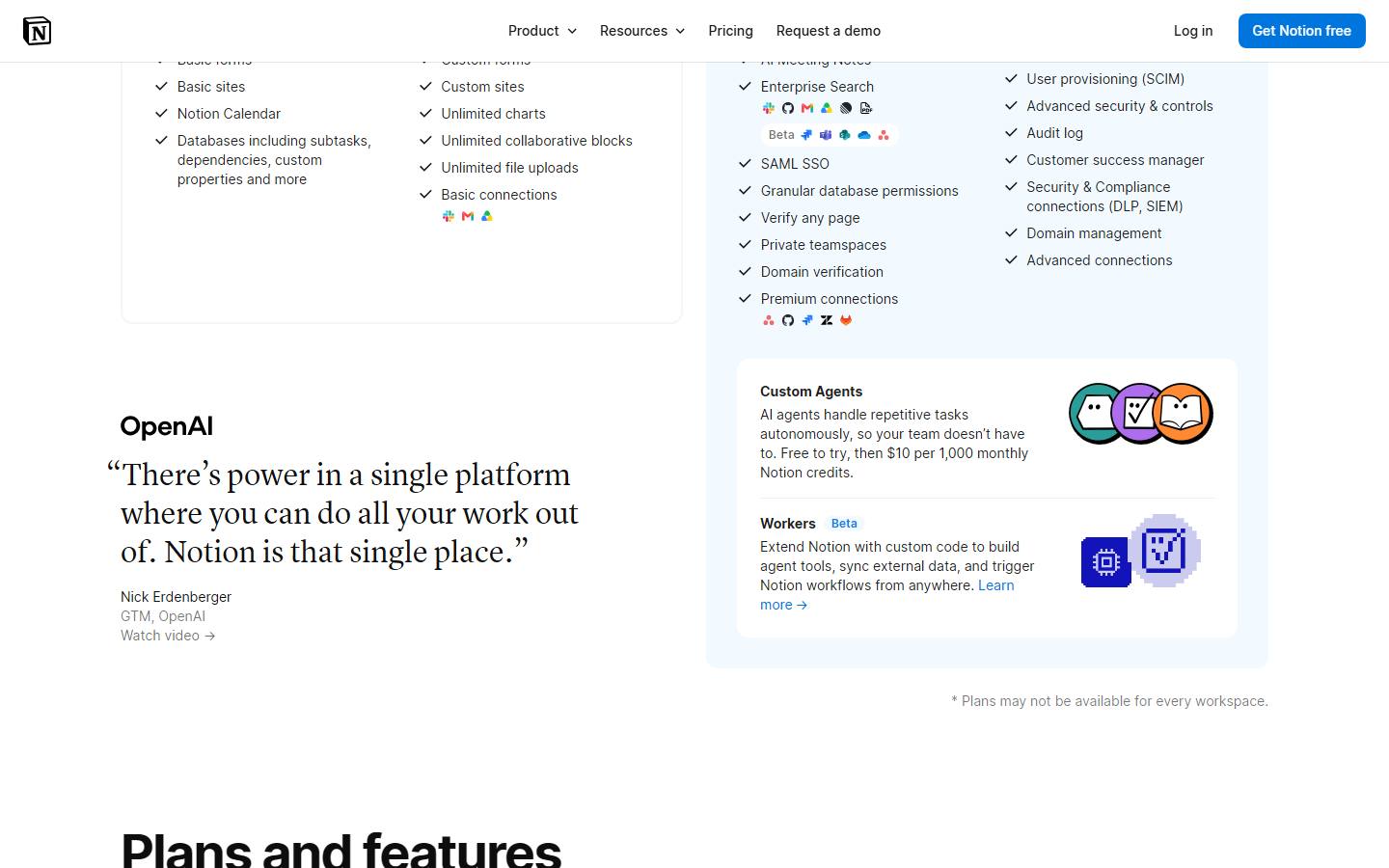
Task: Click the Google Drive icon under Basic connections
Action: pos(487,216)
